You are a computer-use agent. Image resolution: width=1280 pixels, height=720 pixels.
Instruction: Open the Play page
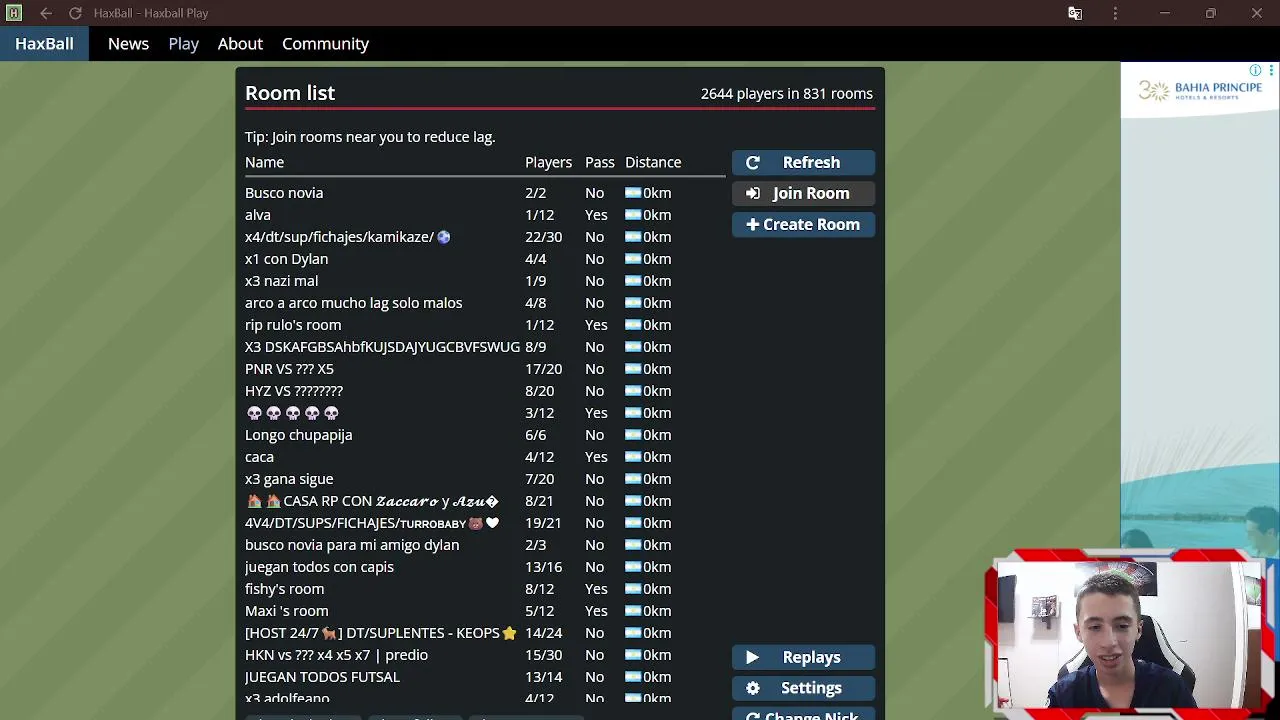[x=183, y=44]
